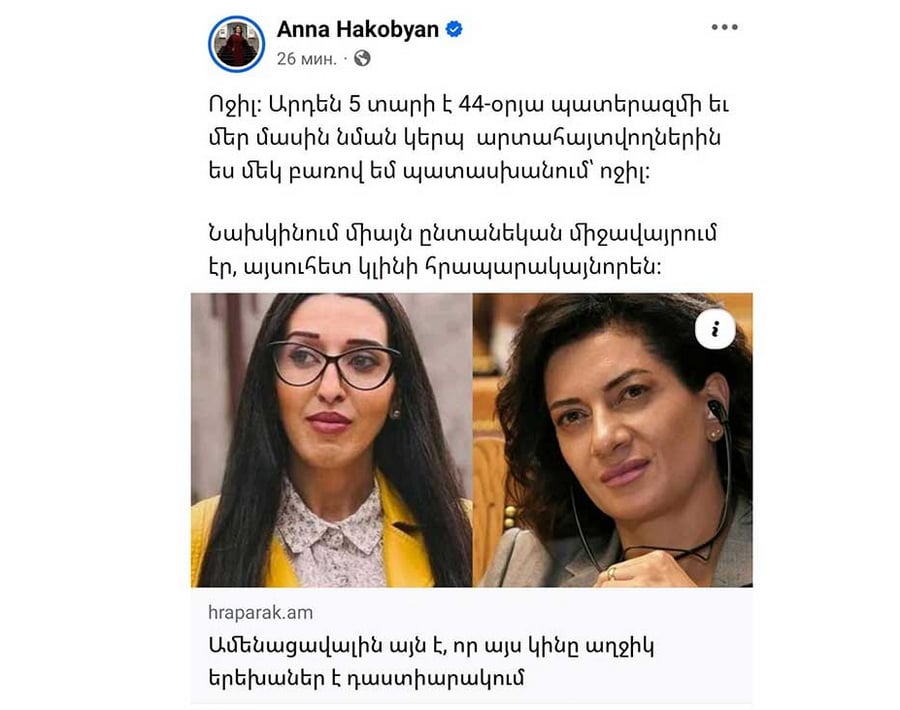Click the photo of woman wearing earphone
Screen dimensions: 900x710
[612, 440]
